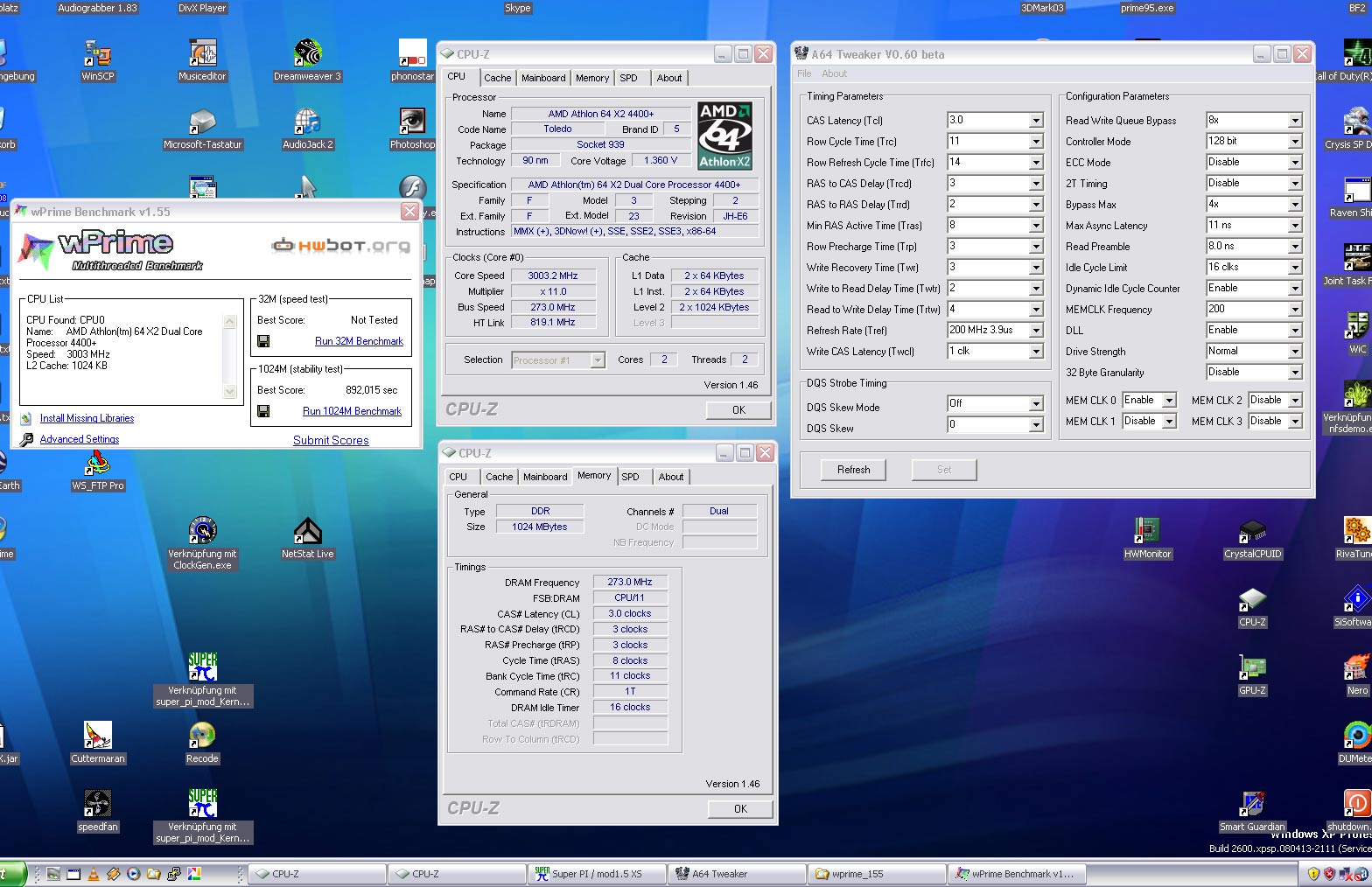Click Install Missing Libraries link

click(x=87, y=418)
